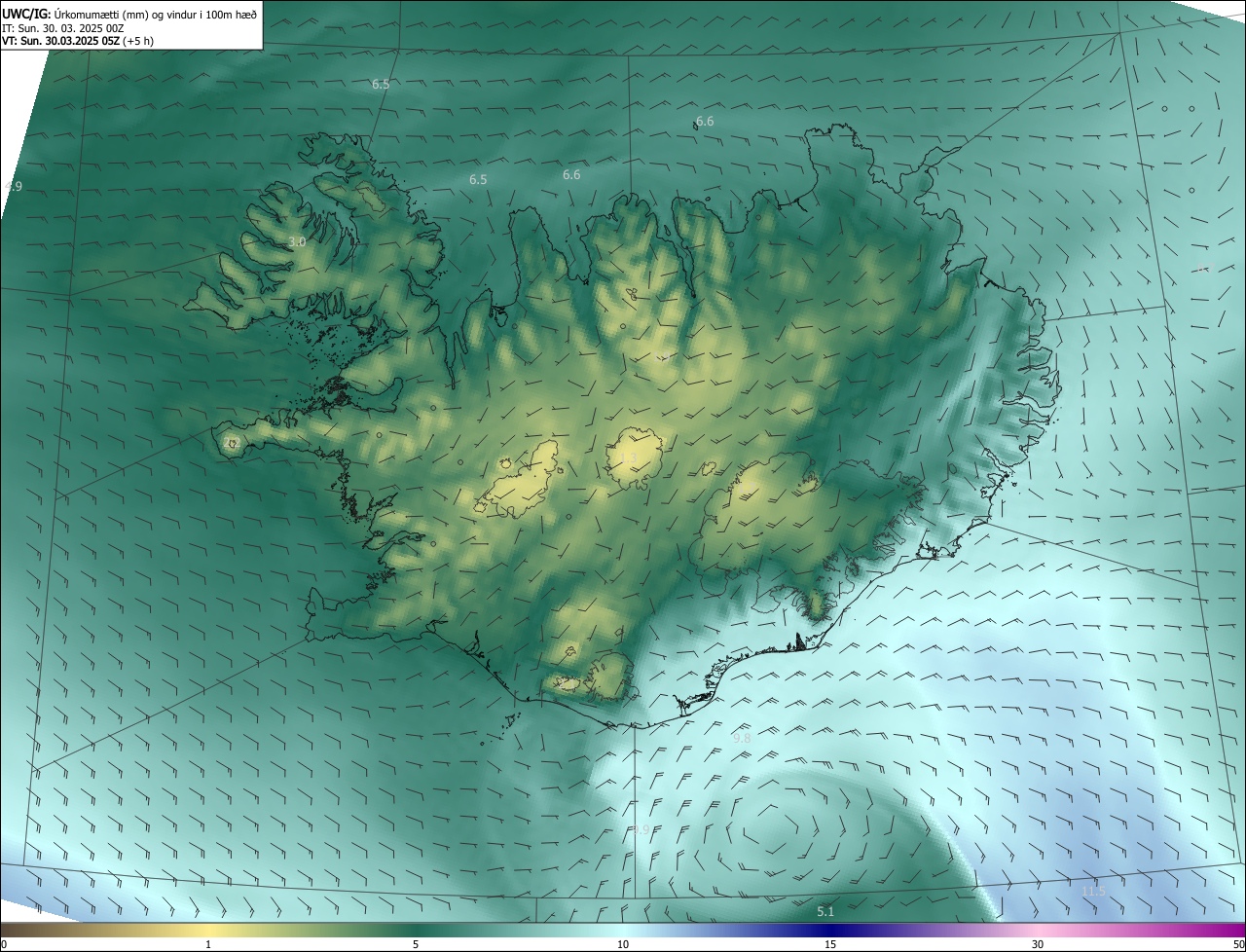Click the dark green colorbar segment above tick 5
1246x952 pixels.
pos(416,930)
